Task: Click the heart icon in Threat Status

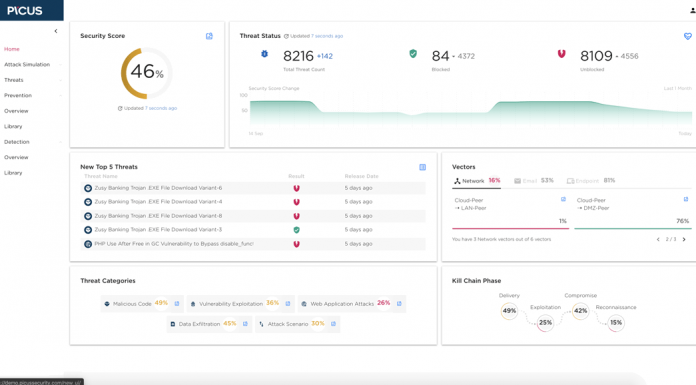Action: pyautogui.click(x=688, y=36)
